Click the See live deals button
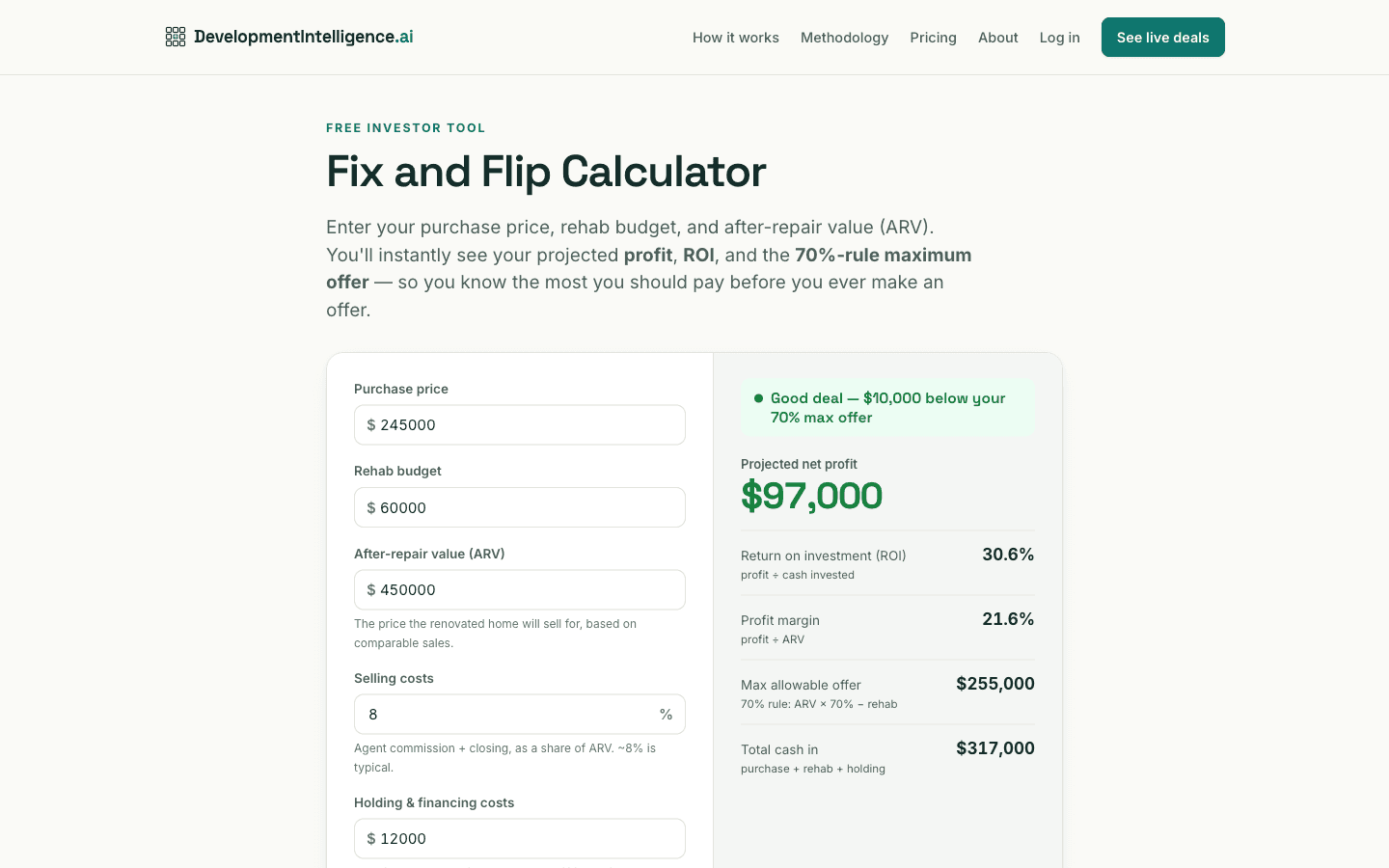Viewport: 1389px width, 868px height. [x=1163, y=38]
